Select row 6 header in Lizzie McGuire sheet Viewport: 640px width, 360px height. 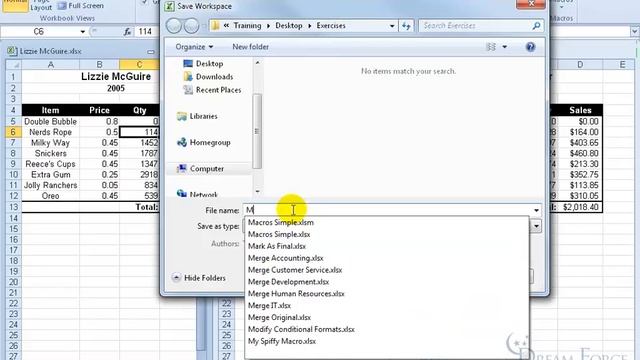(x=13, y=132)
